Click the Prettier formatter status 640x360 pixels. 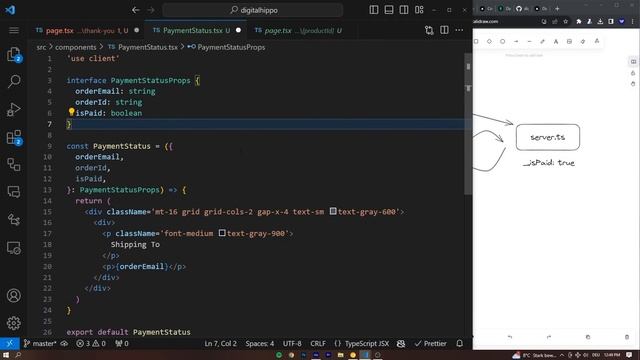(x=431, y=343)
